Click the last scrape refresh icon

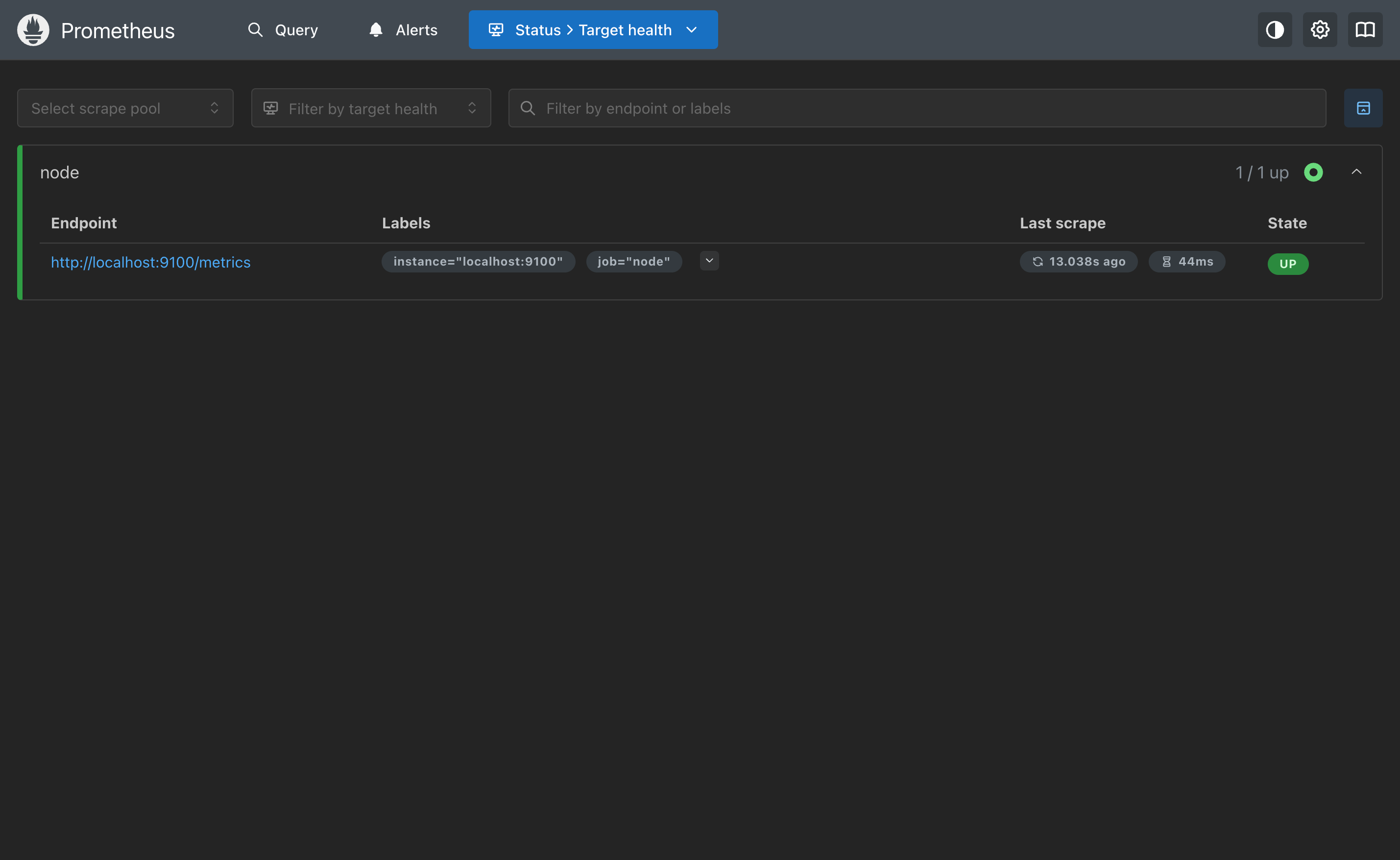(x=1038, y=262)
